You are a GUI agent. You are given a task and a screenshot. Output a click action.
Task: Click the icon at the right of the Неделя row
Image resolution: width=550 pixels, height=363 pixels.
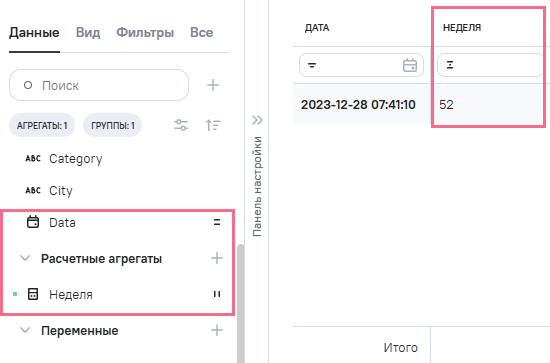(217, 294)
